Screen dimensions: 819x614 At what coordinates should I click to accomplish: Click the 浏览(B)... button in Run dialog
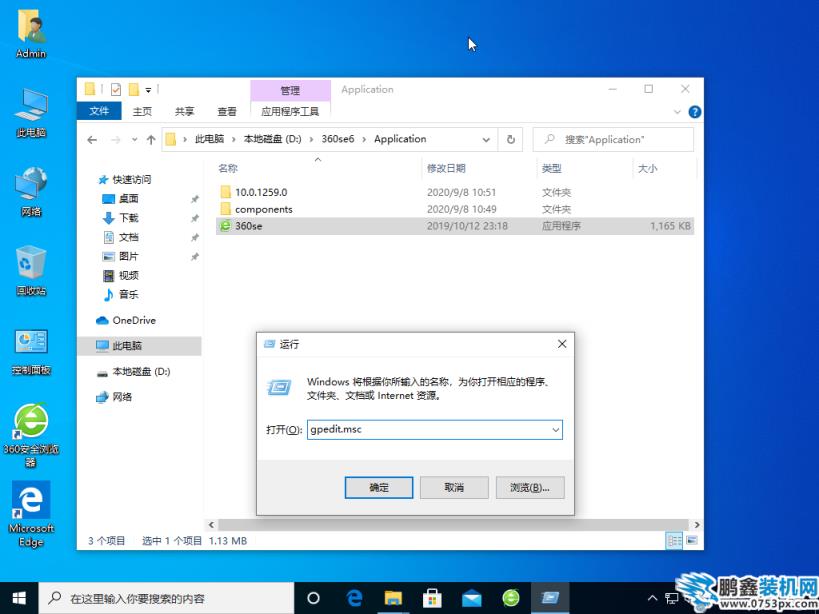click(x=530, y=487)
